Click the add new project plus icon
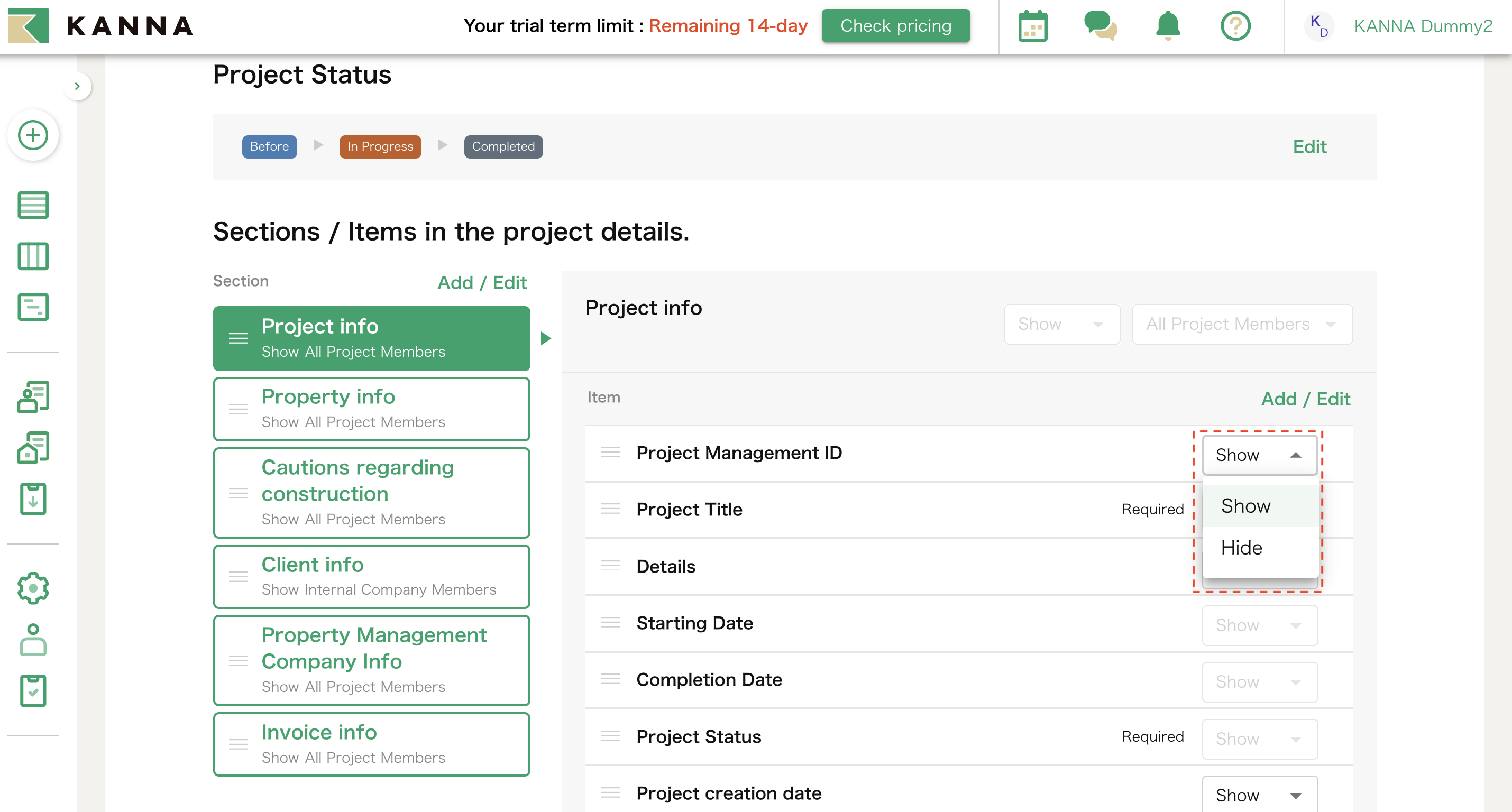The height and width of the screenshot is (812, 1512). [x=33, y=135]
